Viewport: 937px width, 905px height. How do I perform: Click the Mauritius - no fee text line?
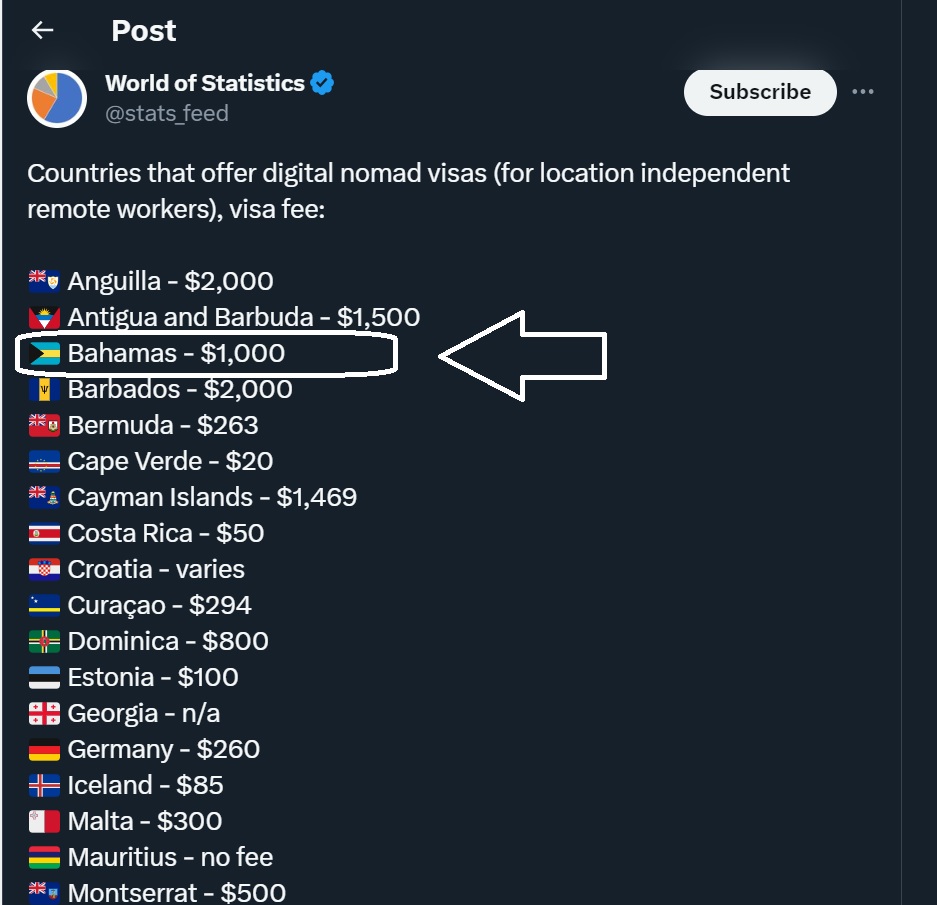coord(170,858)
